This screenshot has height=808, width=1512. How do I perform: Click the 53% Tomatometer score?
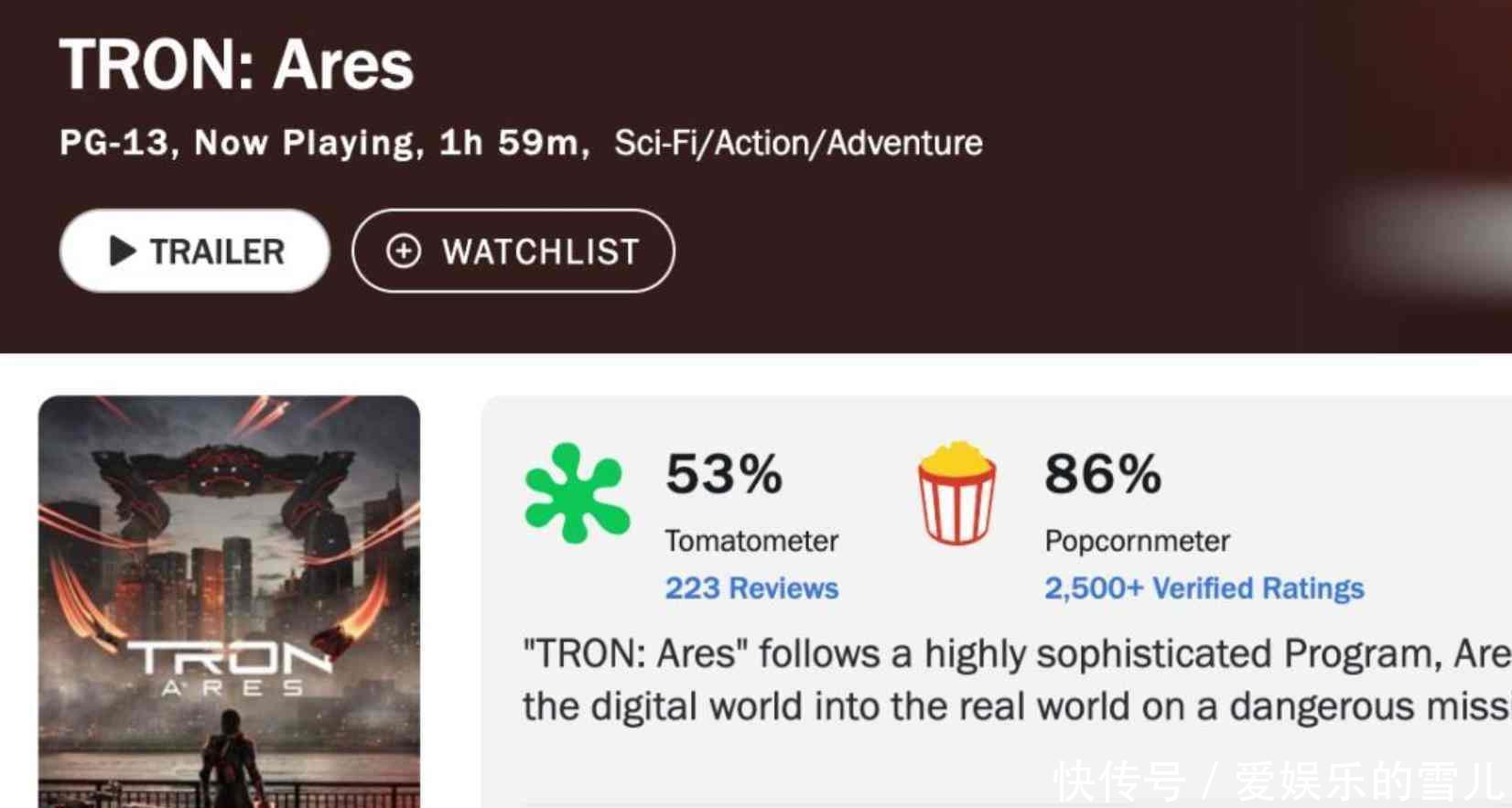click(723, 474)
